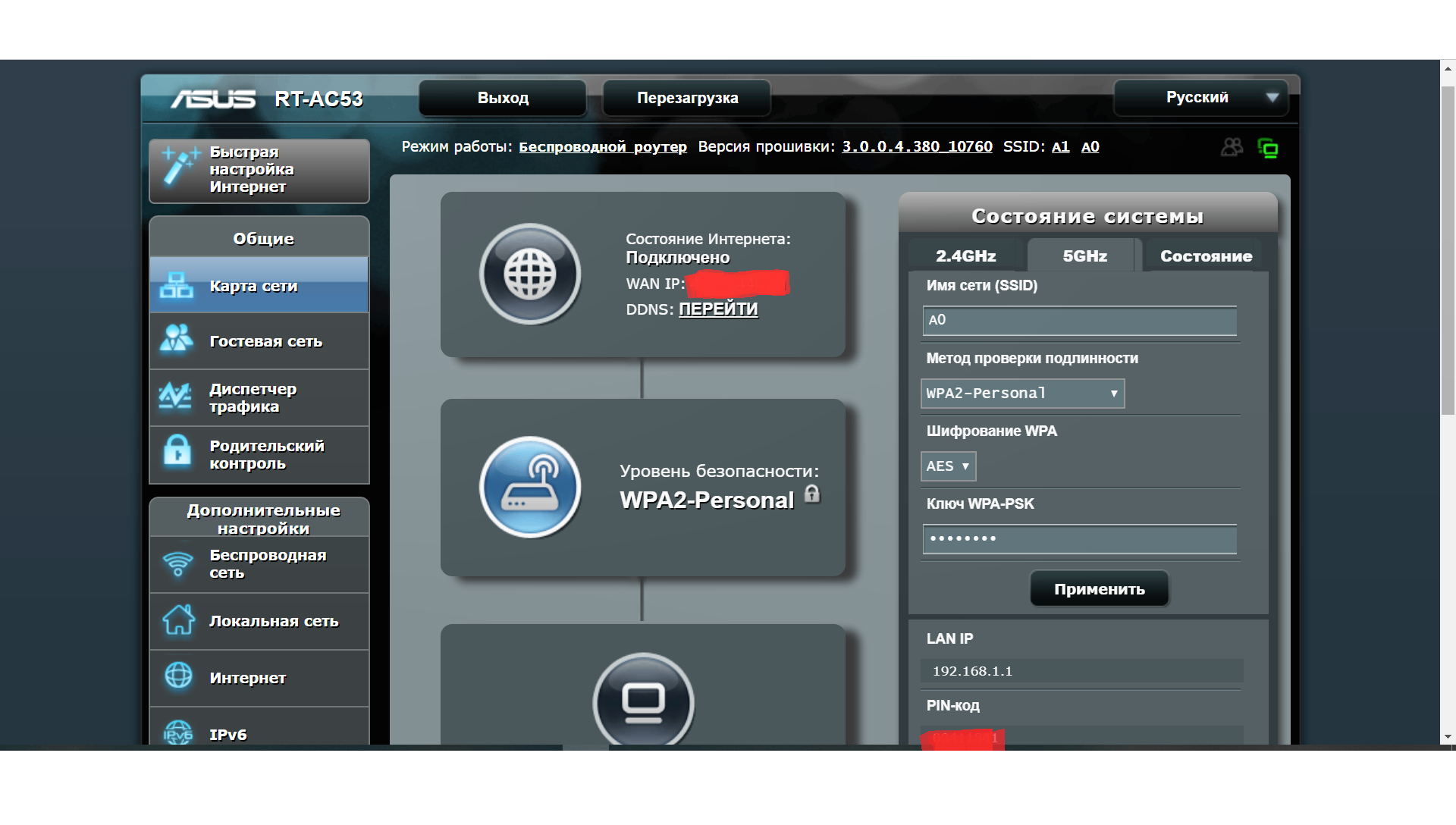
Task: Click the padlock icon beside WPA2-Personal
Action: 812,494
